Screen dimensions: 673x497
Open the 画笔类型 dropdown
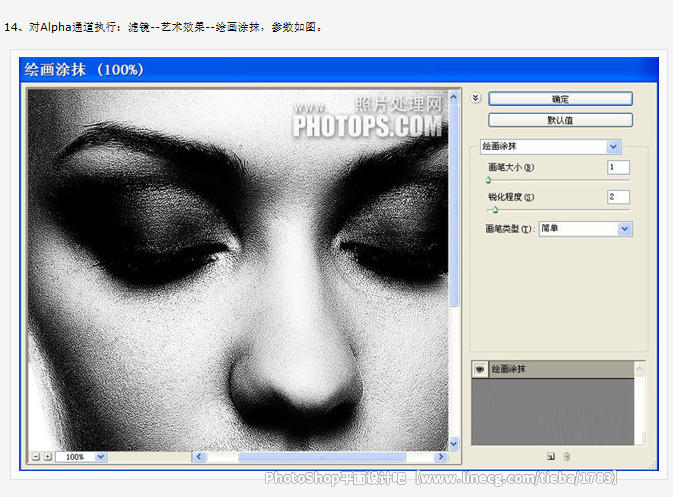coord(585,229)
